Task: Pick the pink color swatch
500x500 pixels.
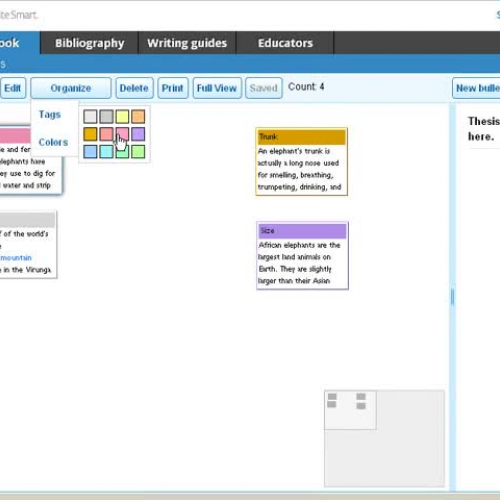Action: [x=122, y=134]
